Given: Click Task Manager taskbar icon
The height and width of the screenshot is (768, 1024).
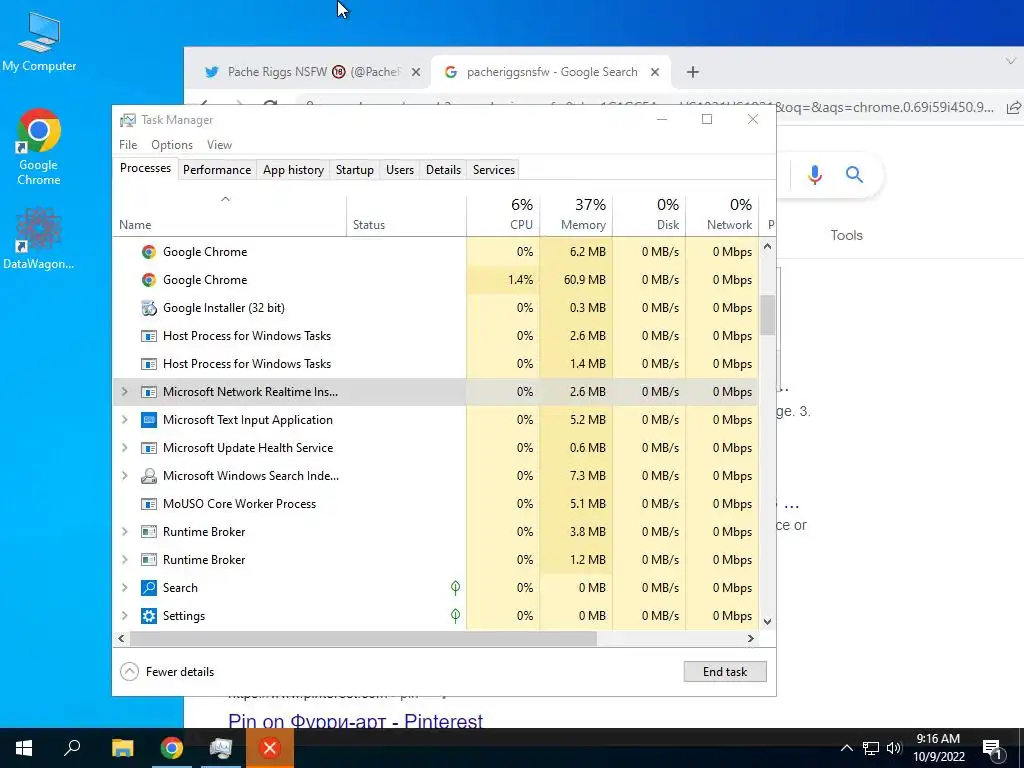Looking at the screenshot, I should (221, 748).
